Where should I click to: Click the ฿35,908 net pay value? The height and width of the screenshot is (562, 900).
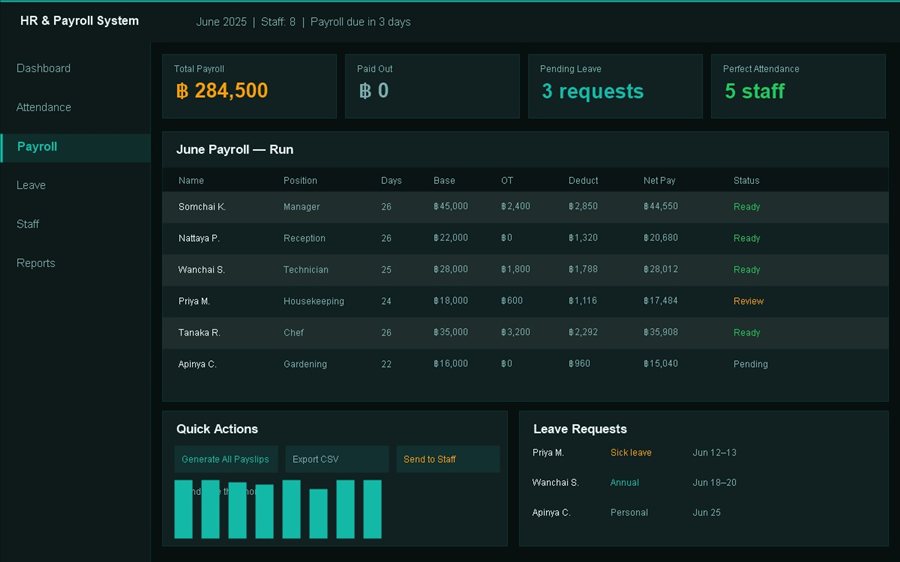point(661,332)
